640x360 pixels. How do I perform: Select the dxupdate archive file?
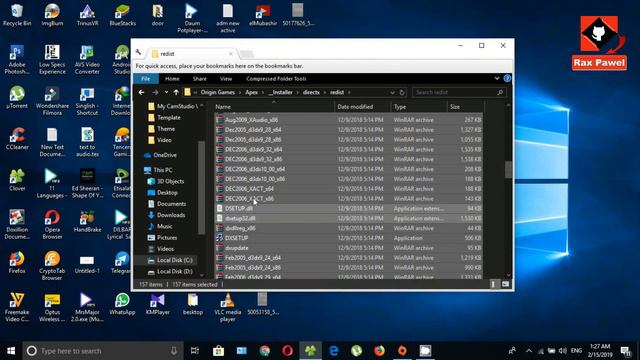[349, 248]
